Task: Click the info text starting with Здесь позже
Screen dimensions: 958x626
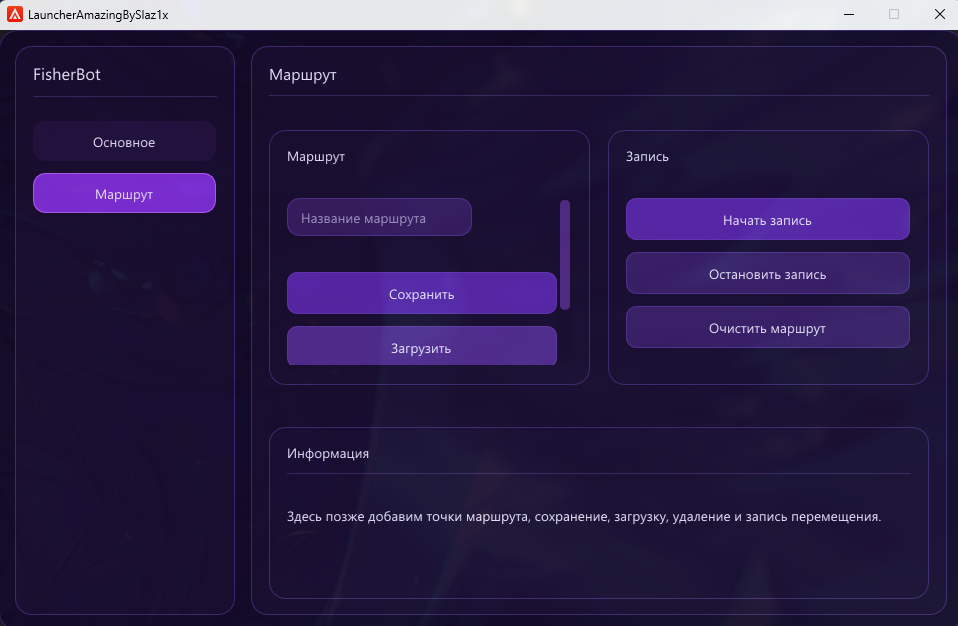Action: pos(583,517)
